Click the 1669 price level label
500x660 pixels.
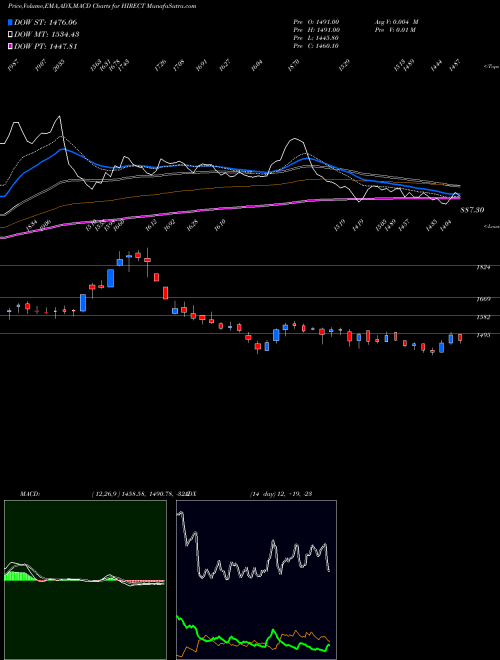click(x=483, y=299)
